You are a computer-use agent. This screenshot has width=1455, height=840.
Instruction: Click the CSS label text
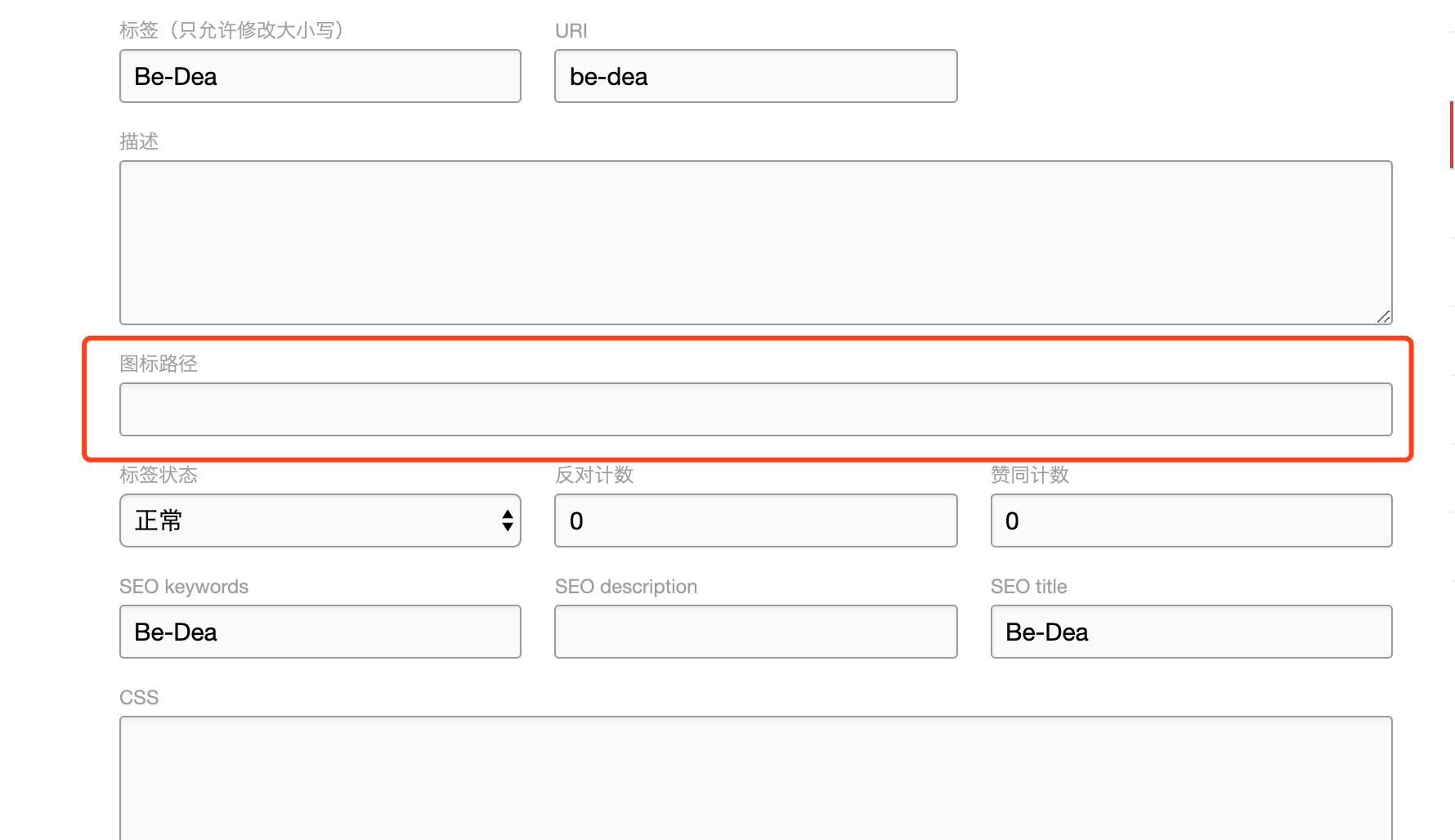click(139, 698)
